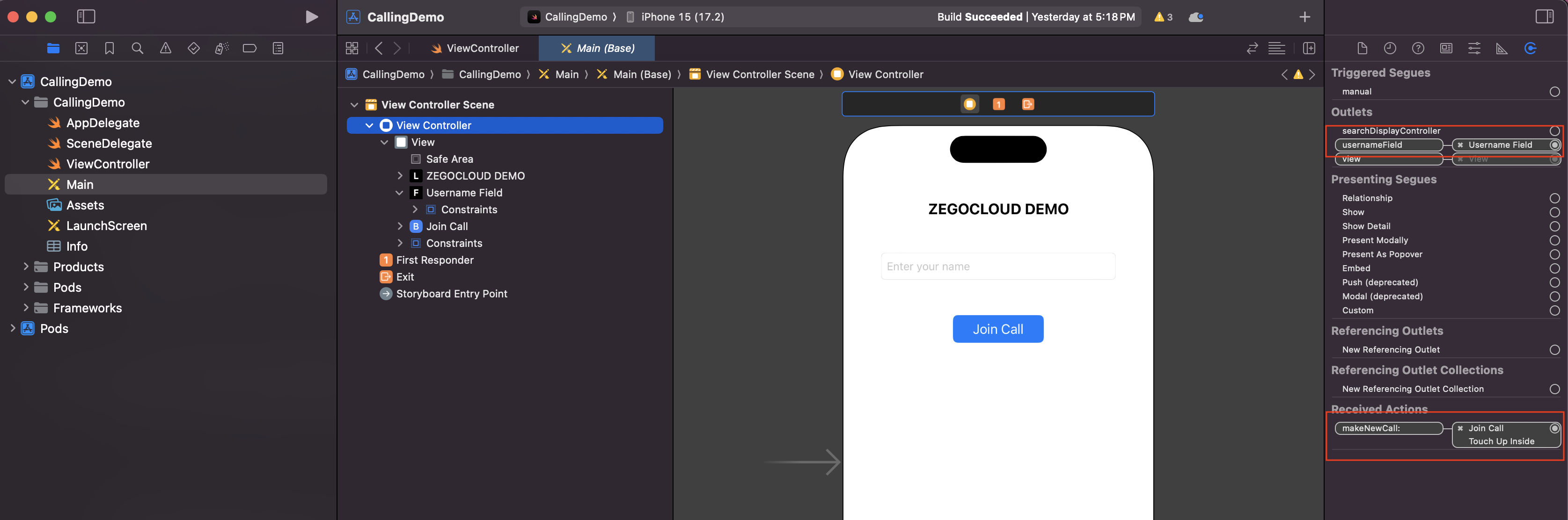Expand the Pods folder group
This screenshot has height=520, width=1568.
click(26, 287)
